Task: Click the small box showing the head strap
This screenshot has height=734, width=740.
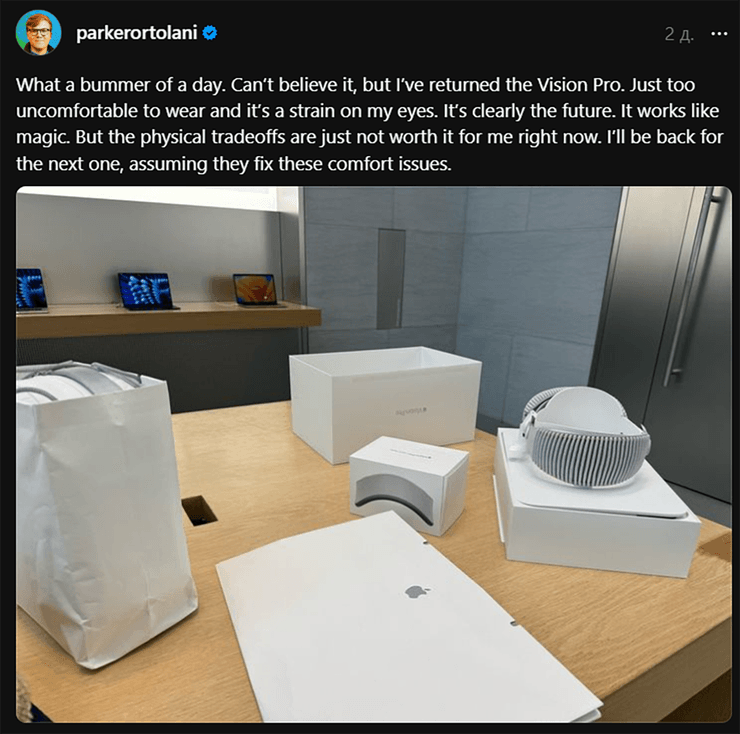Action: (408, 484)
